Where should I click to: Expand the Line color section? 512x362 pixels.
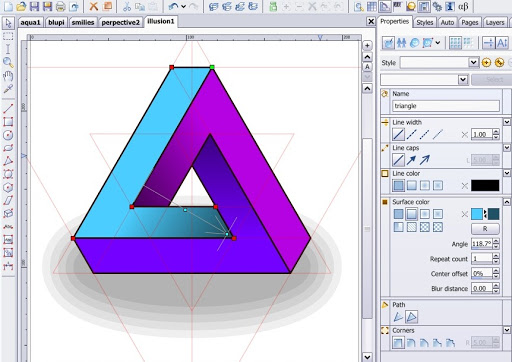(507, 173)
